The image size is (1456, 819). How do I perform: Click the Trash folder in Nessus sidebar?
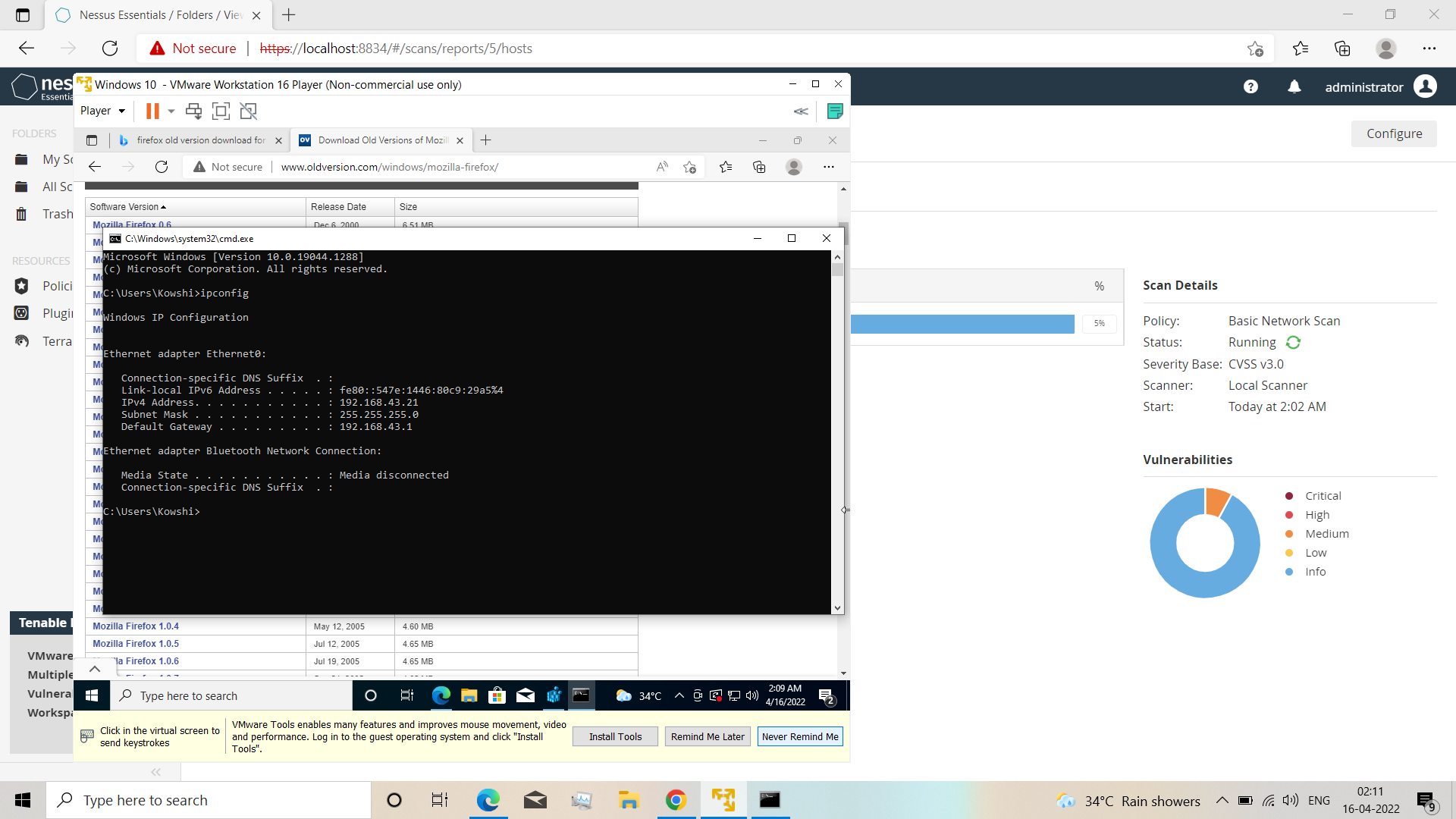43,214
